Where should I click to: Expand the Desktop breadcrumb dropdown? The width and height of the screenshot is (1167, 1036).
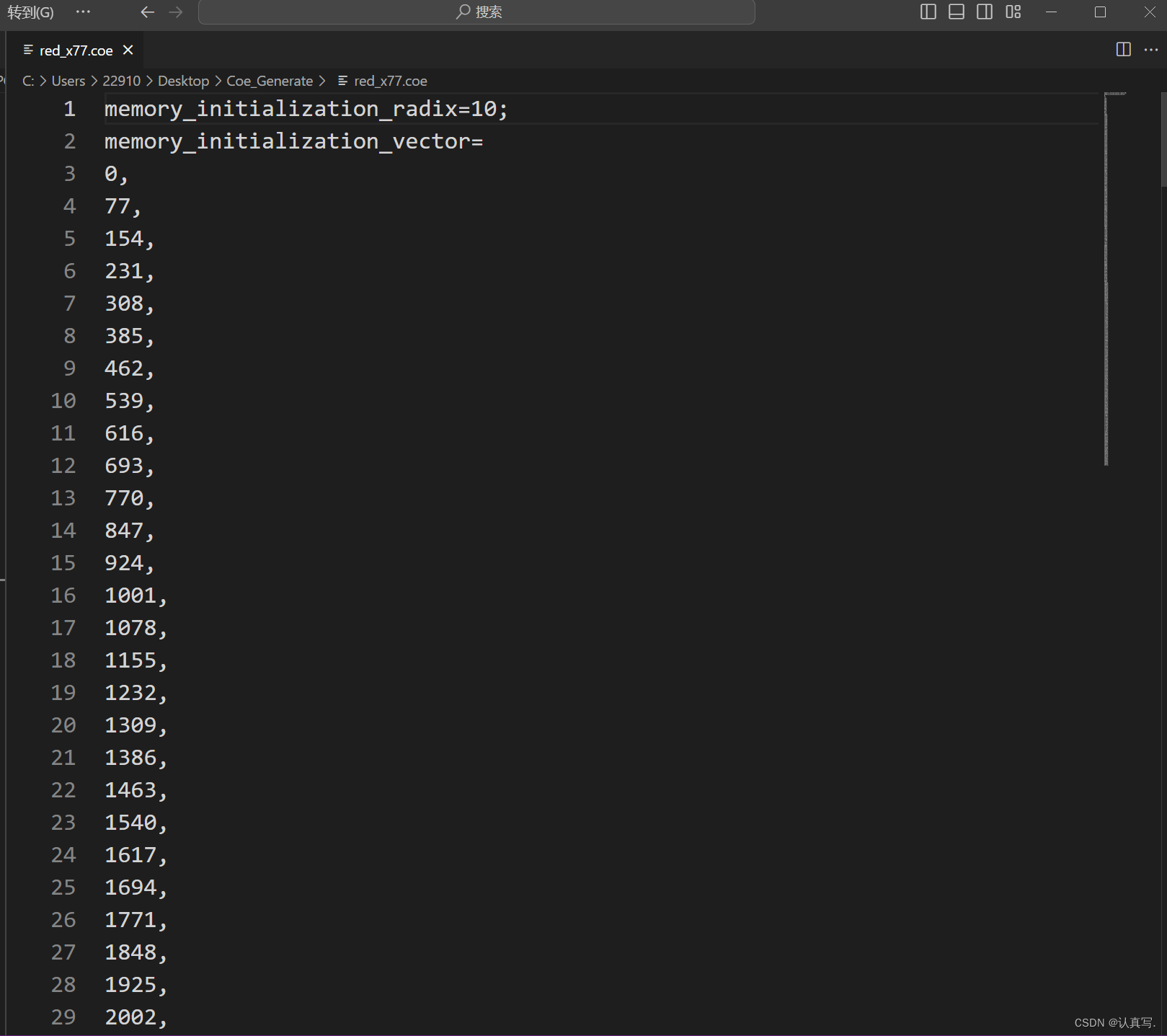183,81
